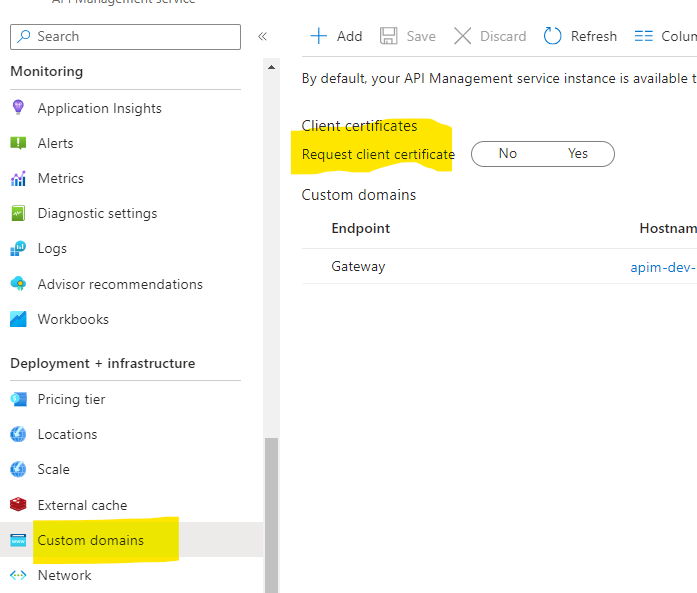Click the Refresh button label
This screenshot has height=593, width=697.
pyautogui.click(x=593, y=36)
